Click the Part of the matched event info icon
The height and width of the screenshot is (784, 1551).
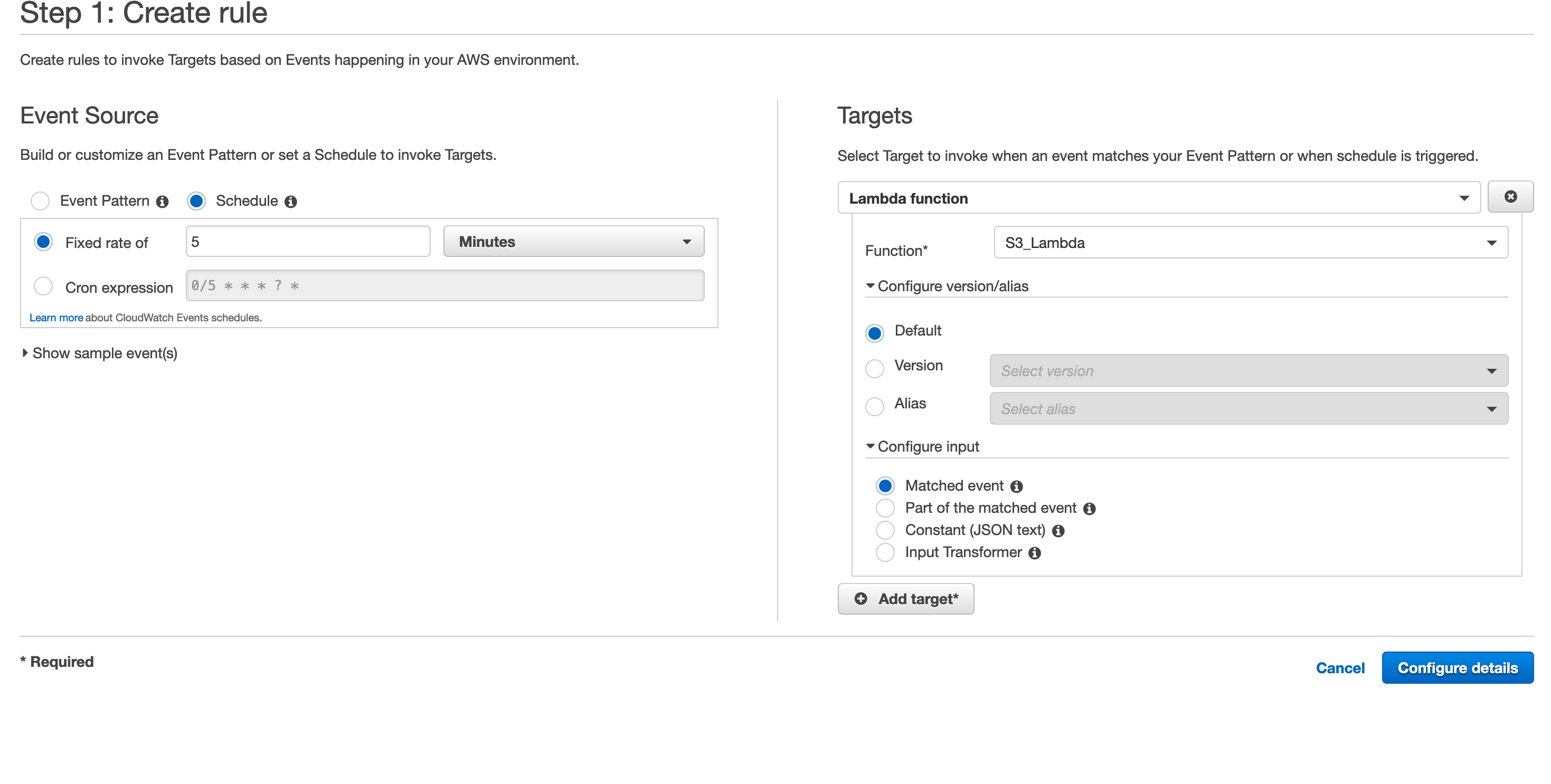(x=1089, y=509)
